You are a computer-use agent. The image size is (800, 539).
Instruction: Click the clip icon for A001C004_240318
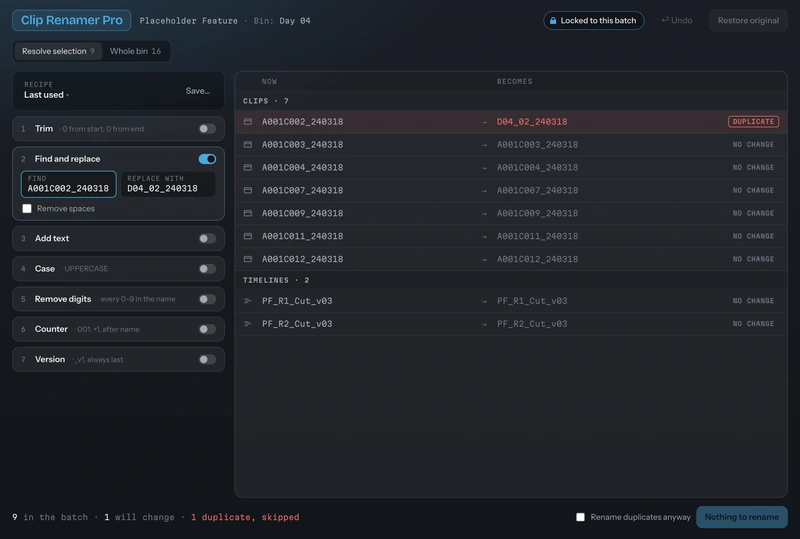click(248, 167)
